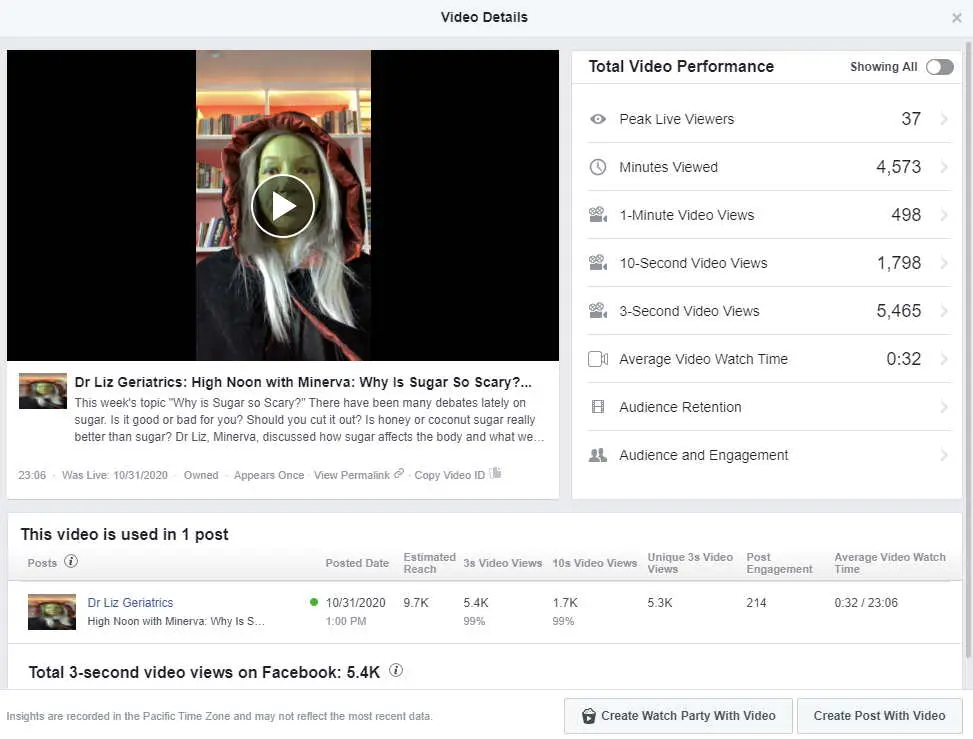Open the Audience Retention section
The image size is (973, 739).
[769, 407]
